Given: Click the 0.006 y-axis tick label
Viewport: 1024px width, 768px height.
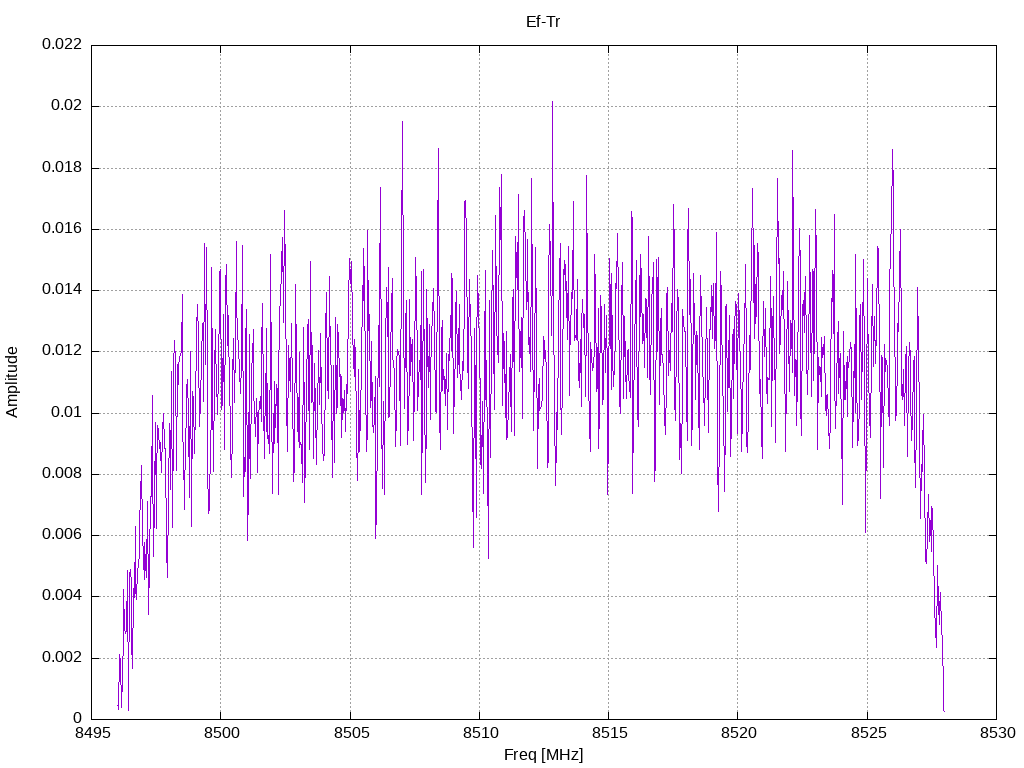Looking at the screenshot, I should [62, 534].
